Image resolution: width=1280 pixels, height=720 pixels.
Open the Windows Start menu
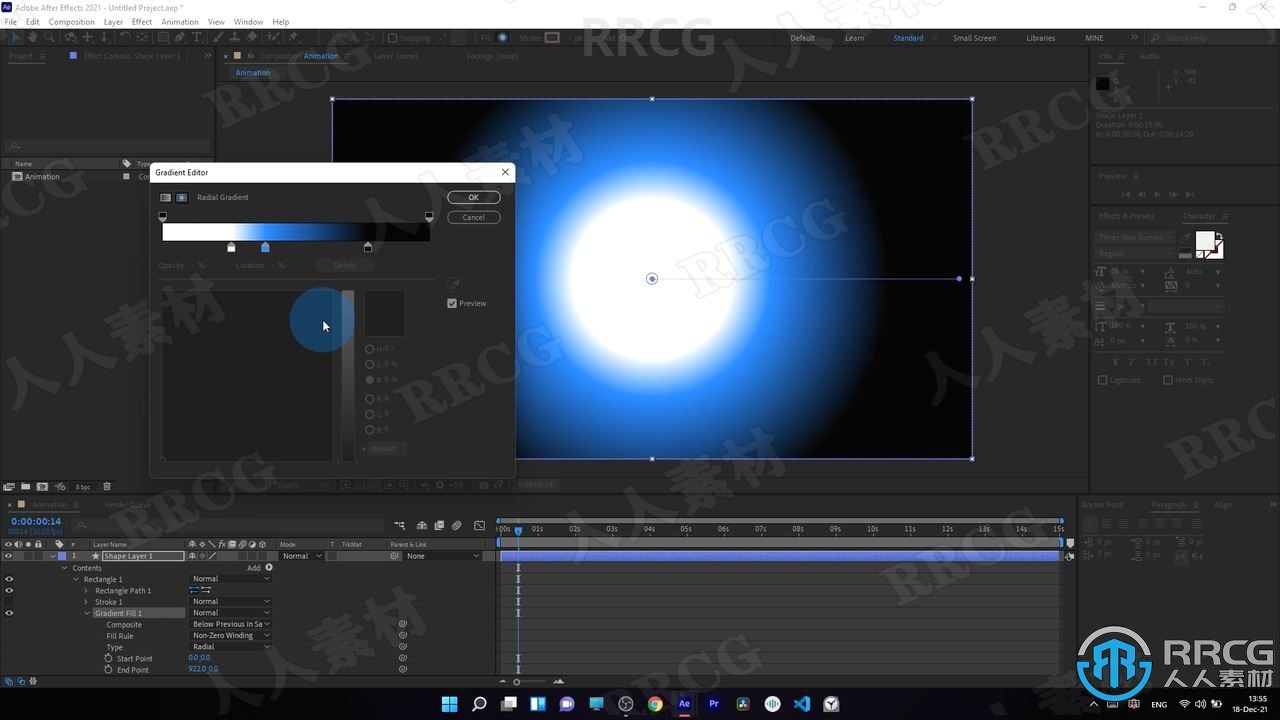tap(450, 704)
